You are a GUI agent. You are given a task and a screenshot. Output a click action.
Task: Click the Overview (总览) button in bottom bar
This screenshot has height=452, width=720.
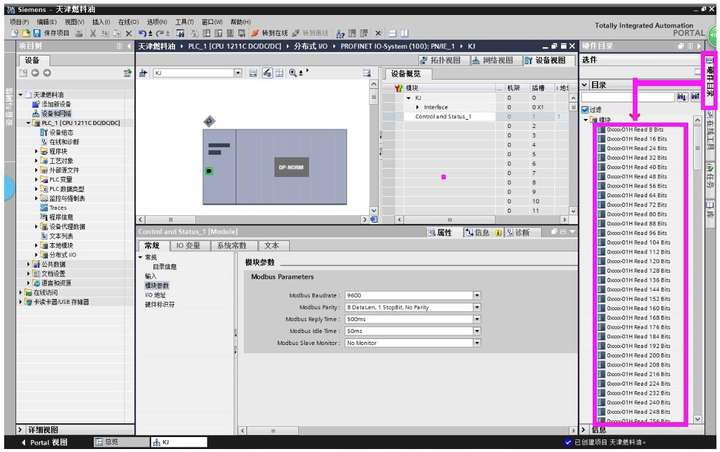pyautogui.click(x=121, y=442)
